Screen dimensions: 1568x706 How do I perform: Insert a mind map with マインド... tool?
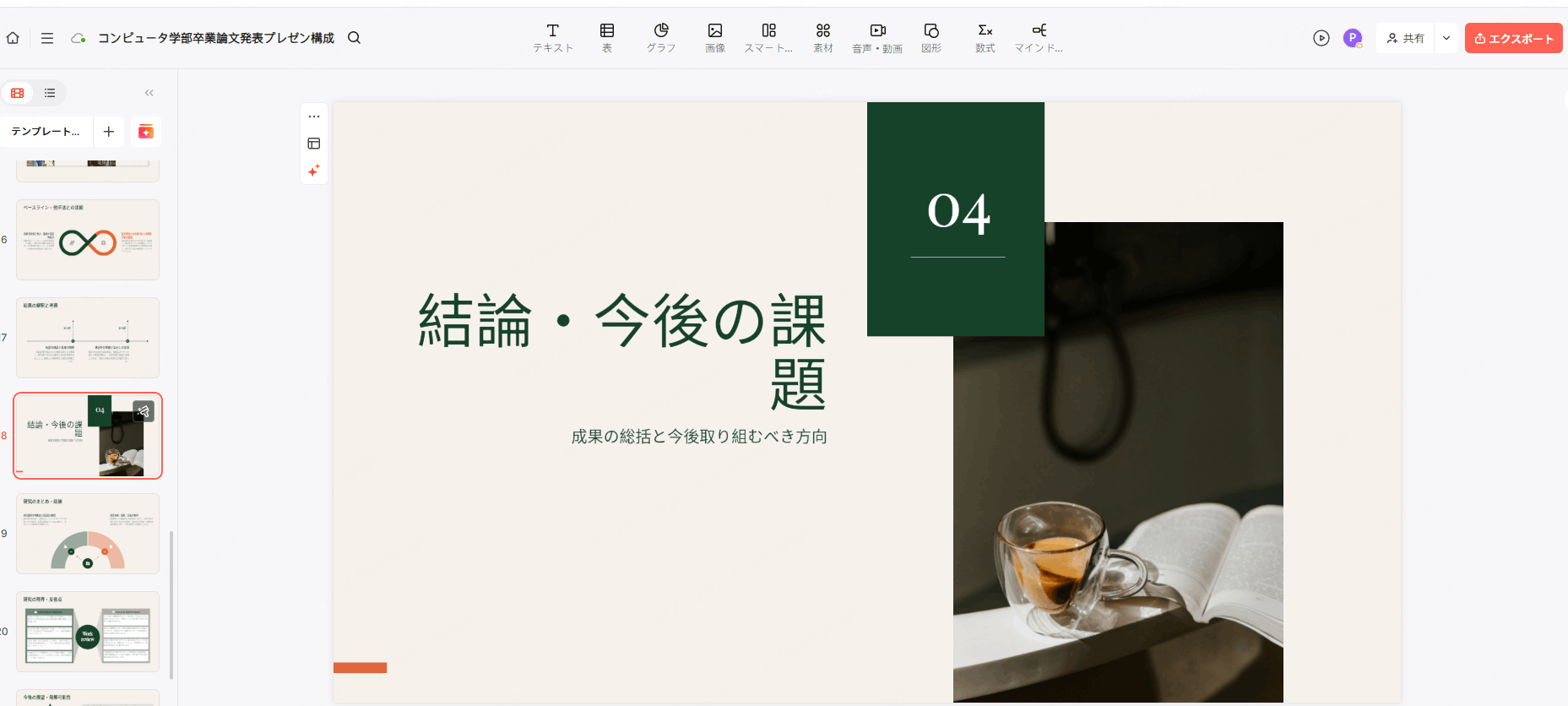1039,38
